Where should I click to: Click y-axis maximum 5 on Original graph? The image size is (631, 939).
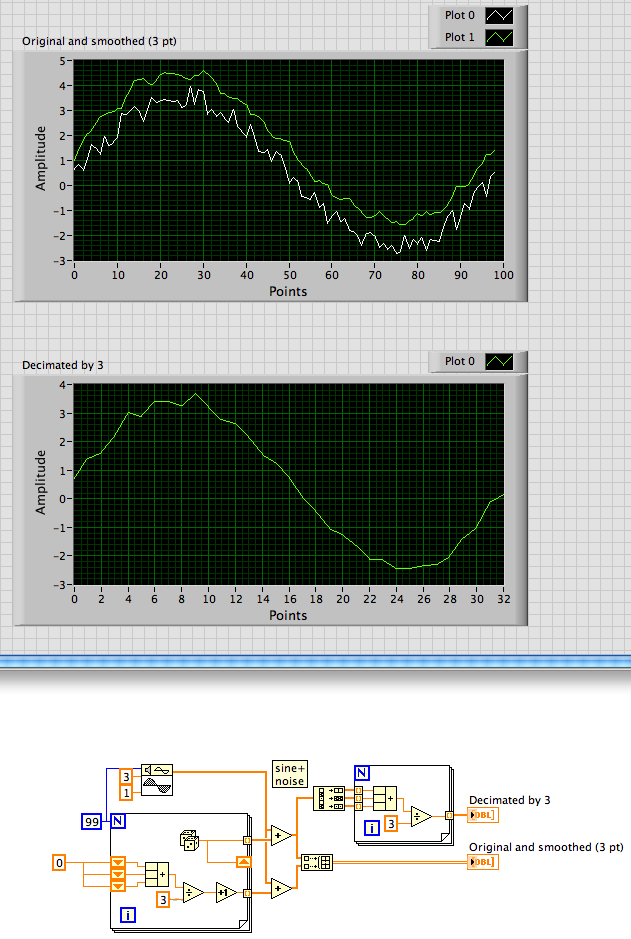coord(62,60)
